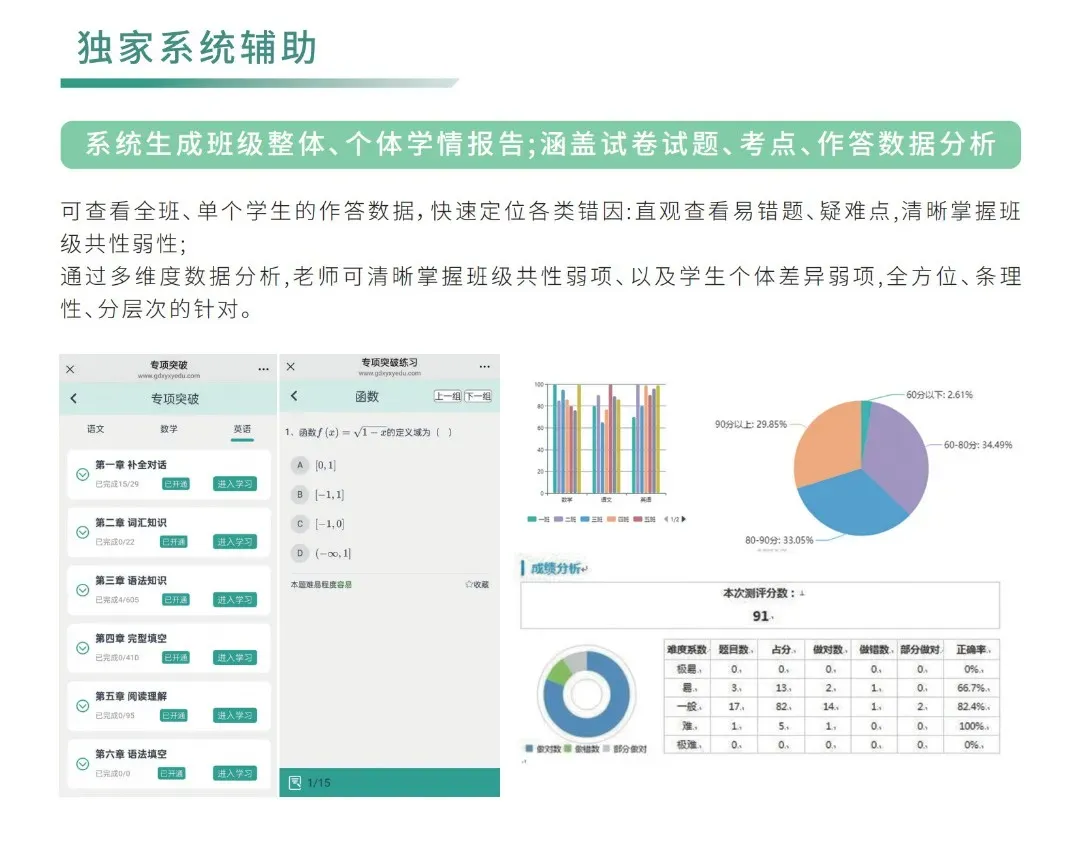Select answer option B [-1,1]
The image size is (1080, 843).
point(318,495)
